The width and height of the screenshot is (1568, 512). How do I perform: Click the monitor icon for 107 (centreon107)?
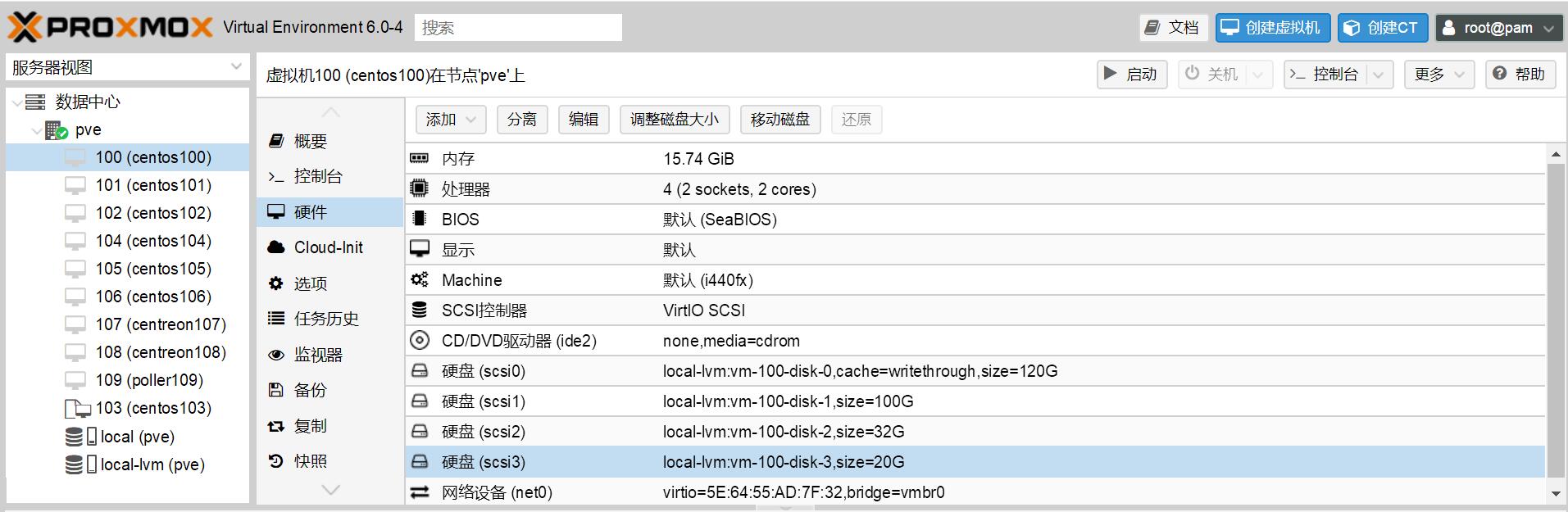(x=75, y=325)
